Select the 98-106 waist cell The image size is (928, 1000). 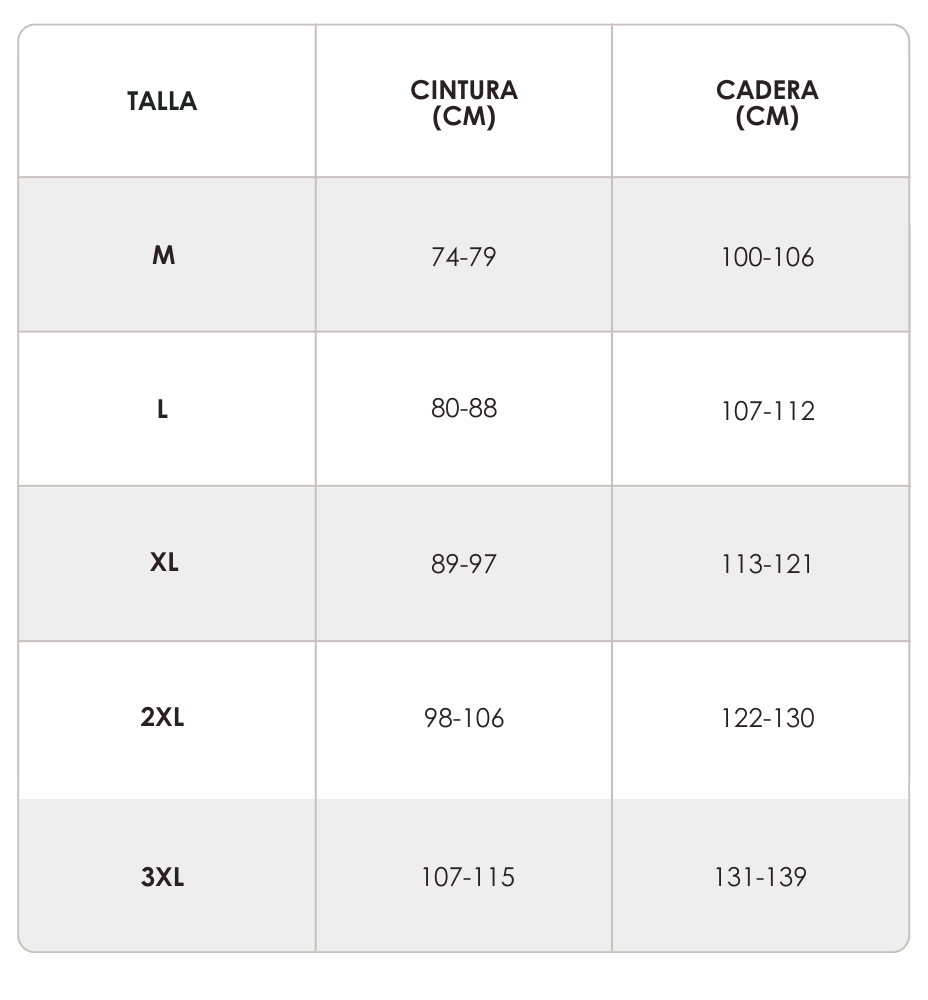click(464, 718)
